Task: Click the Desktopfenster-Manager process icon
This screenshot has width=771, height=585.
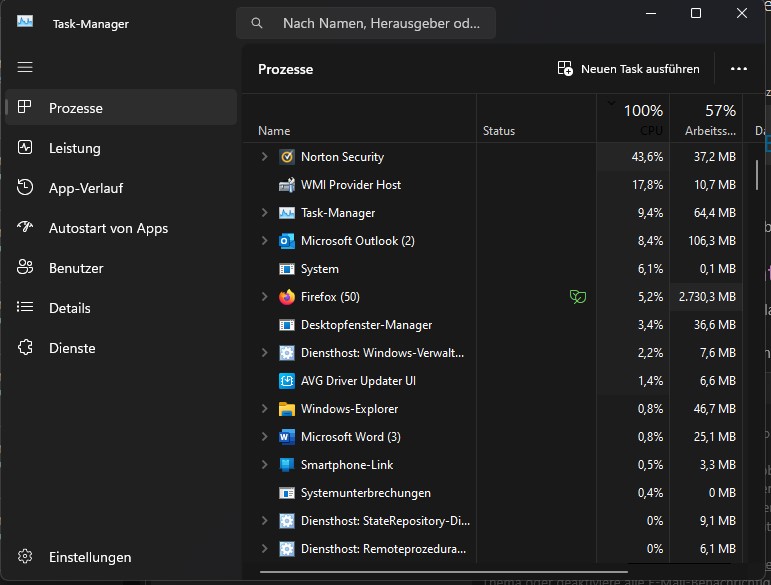Action: pos(287,325)
